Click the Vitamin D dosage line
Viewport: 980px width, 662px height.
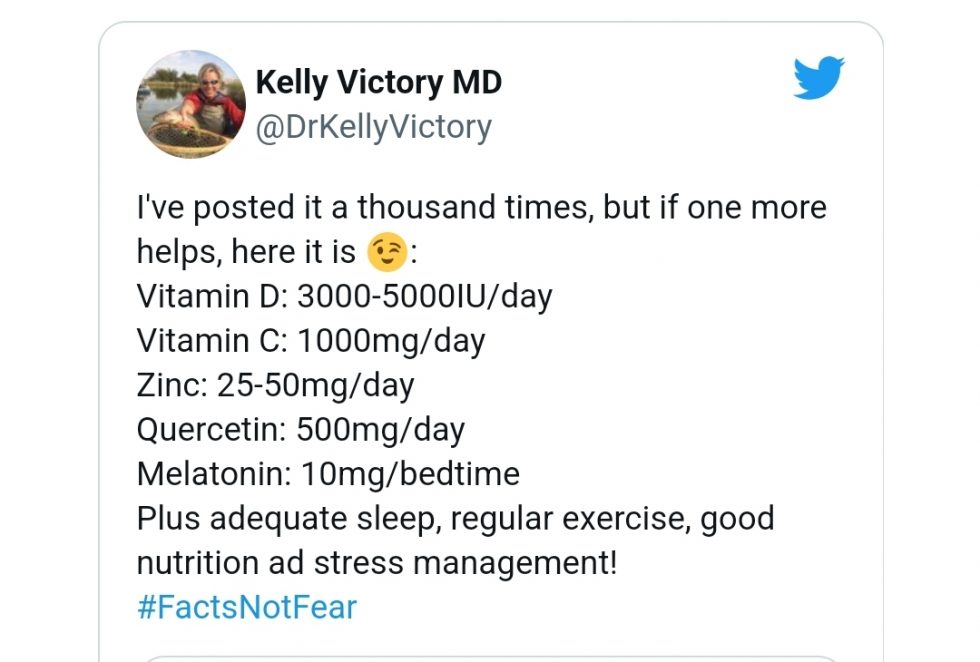344,296
